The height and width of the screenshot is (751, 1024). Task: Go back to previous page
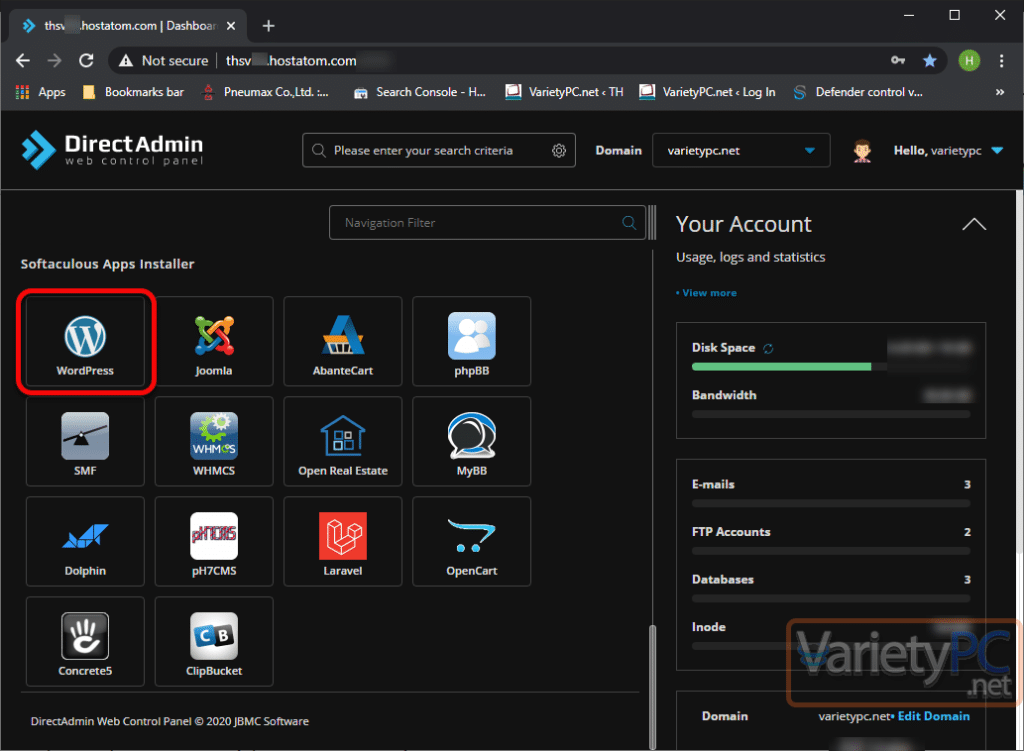click(23, 61)
